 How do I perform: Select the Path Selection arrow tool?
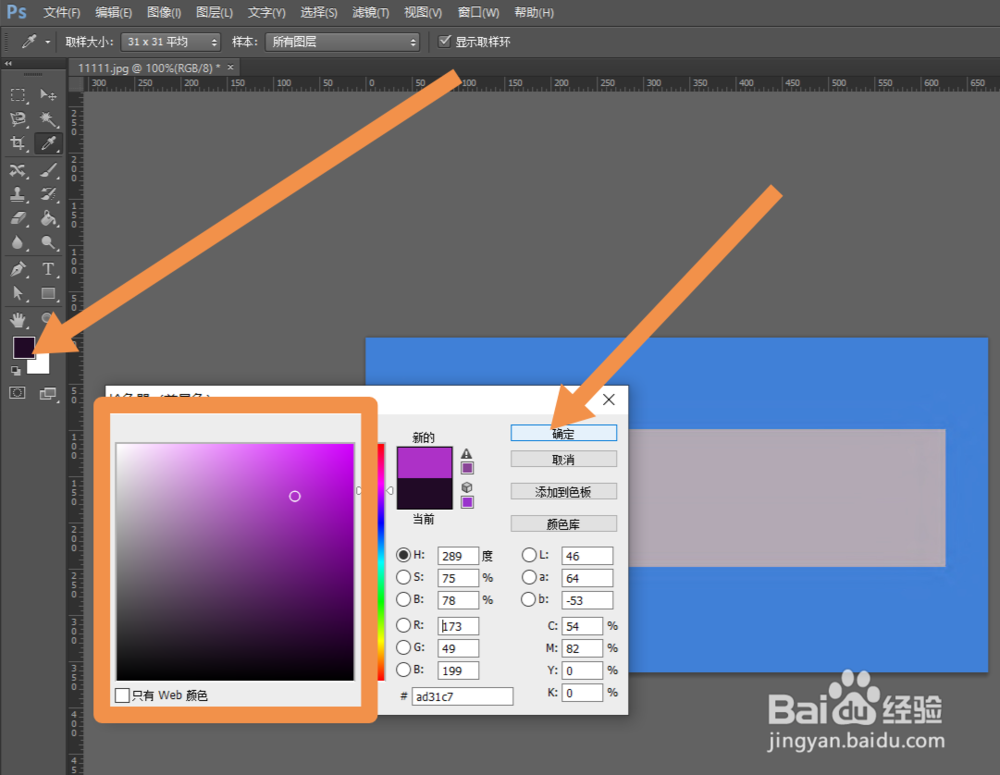(18, 293)
